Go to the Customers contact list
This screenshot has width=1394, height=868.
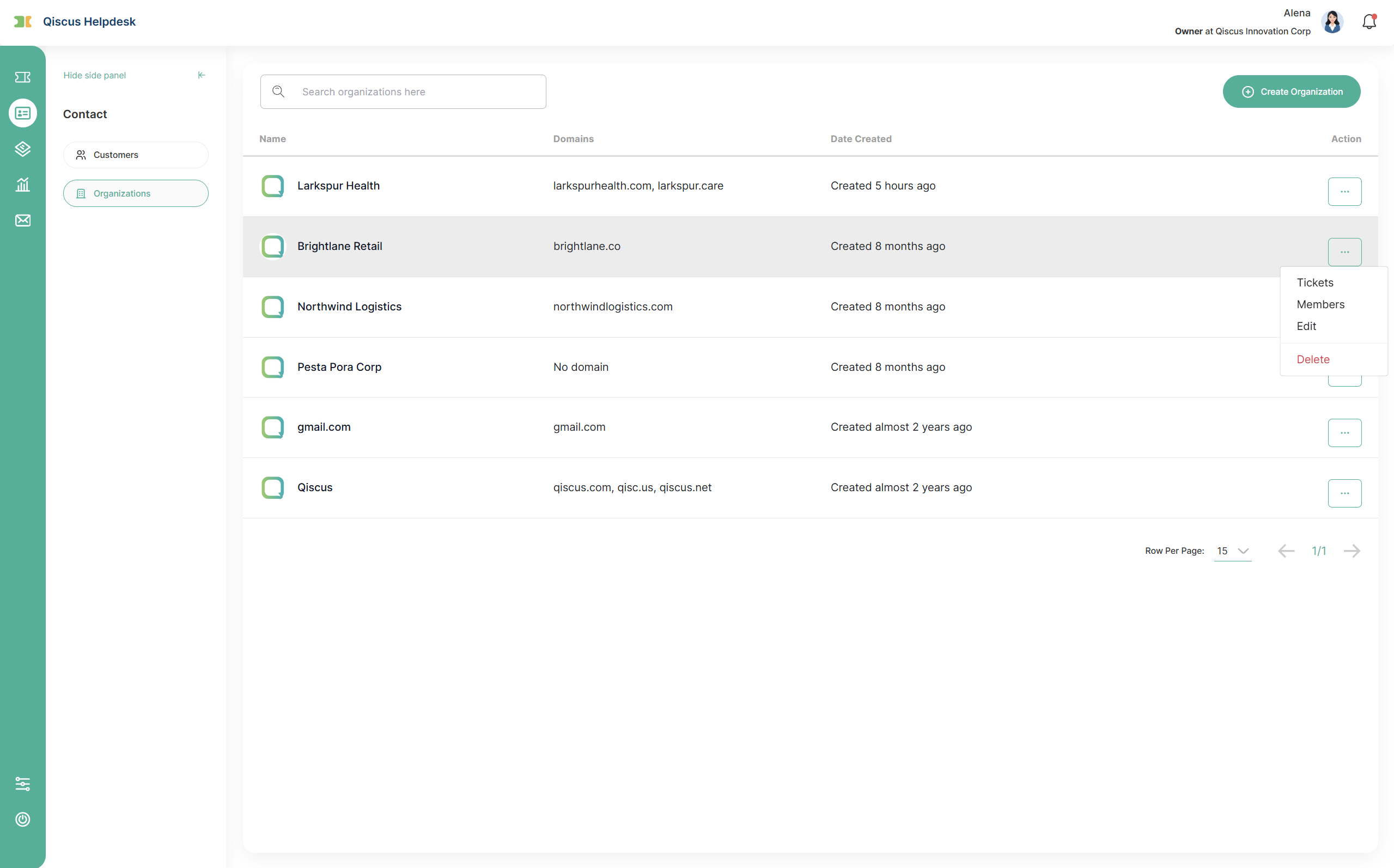[136, 155]
